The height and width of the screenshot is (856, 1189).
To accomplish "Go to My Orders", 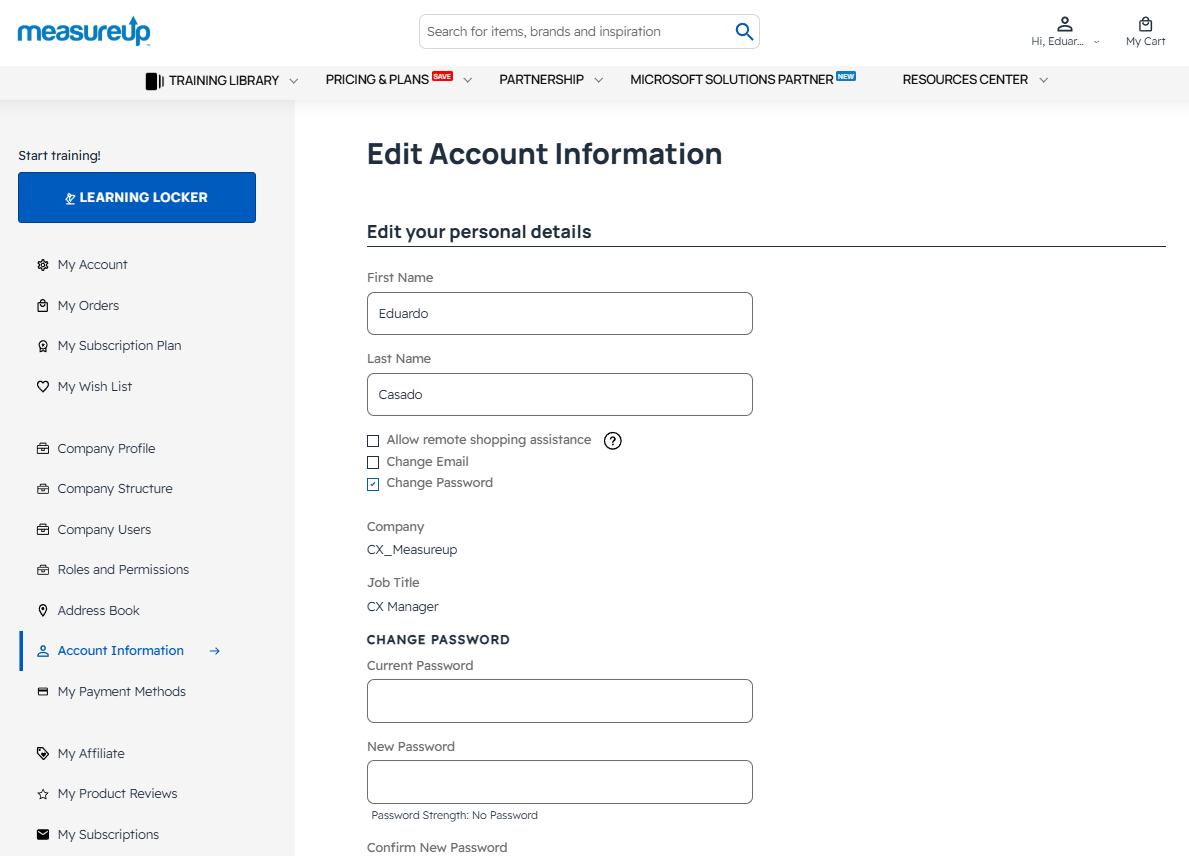I will [x=88, y=306].
